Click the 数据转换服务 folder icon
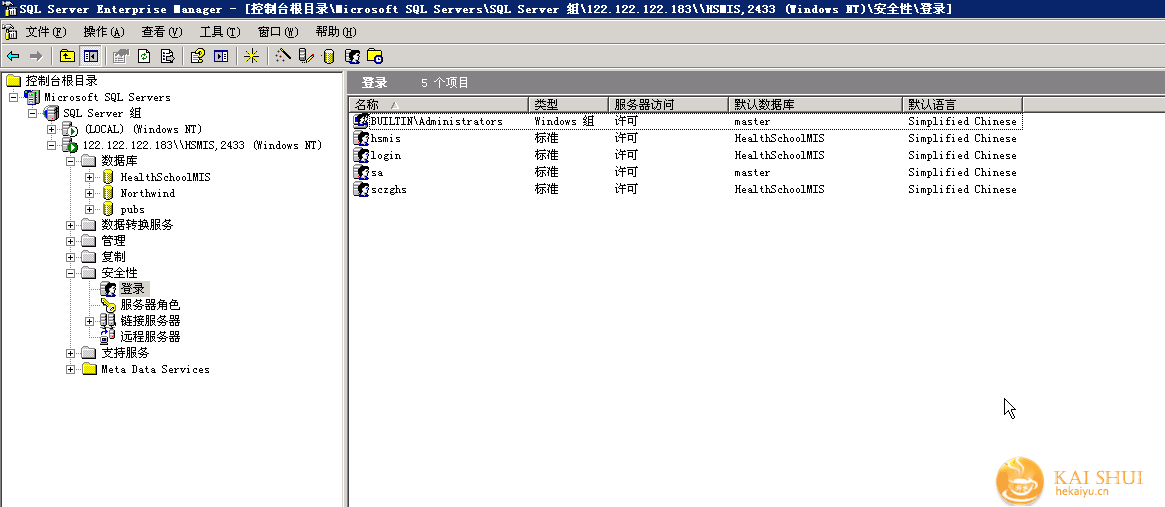The image size is (1165, 507). [89, 225]
